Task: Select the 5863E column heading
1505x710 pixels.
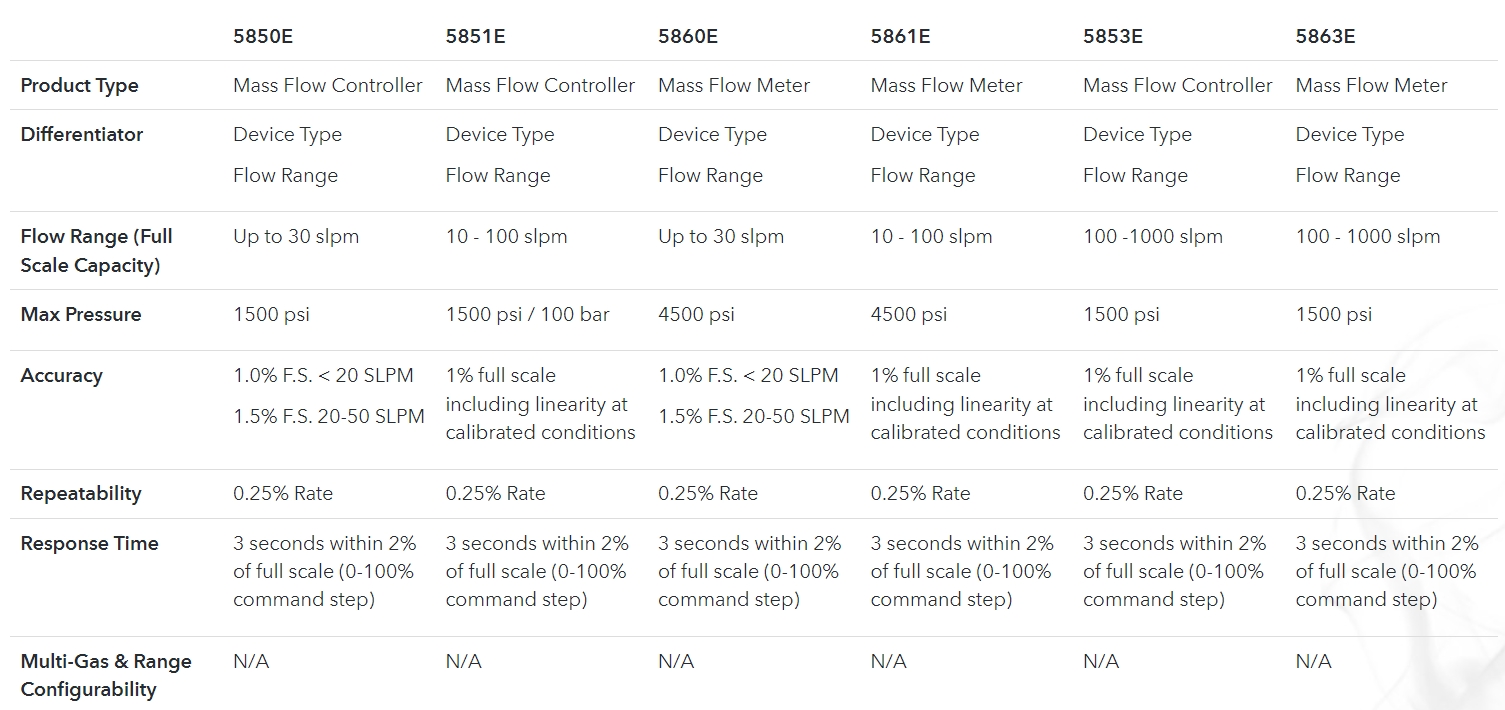Action: [x=1325, y=36]
